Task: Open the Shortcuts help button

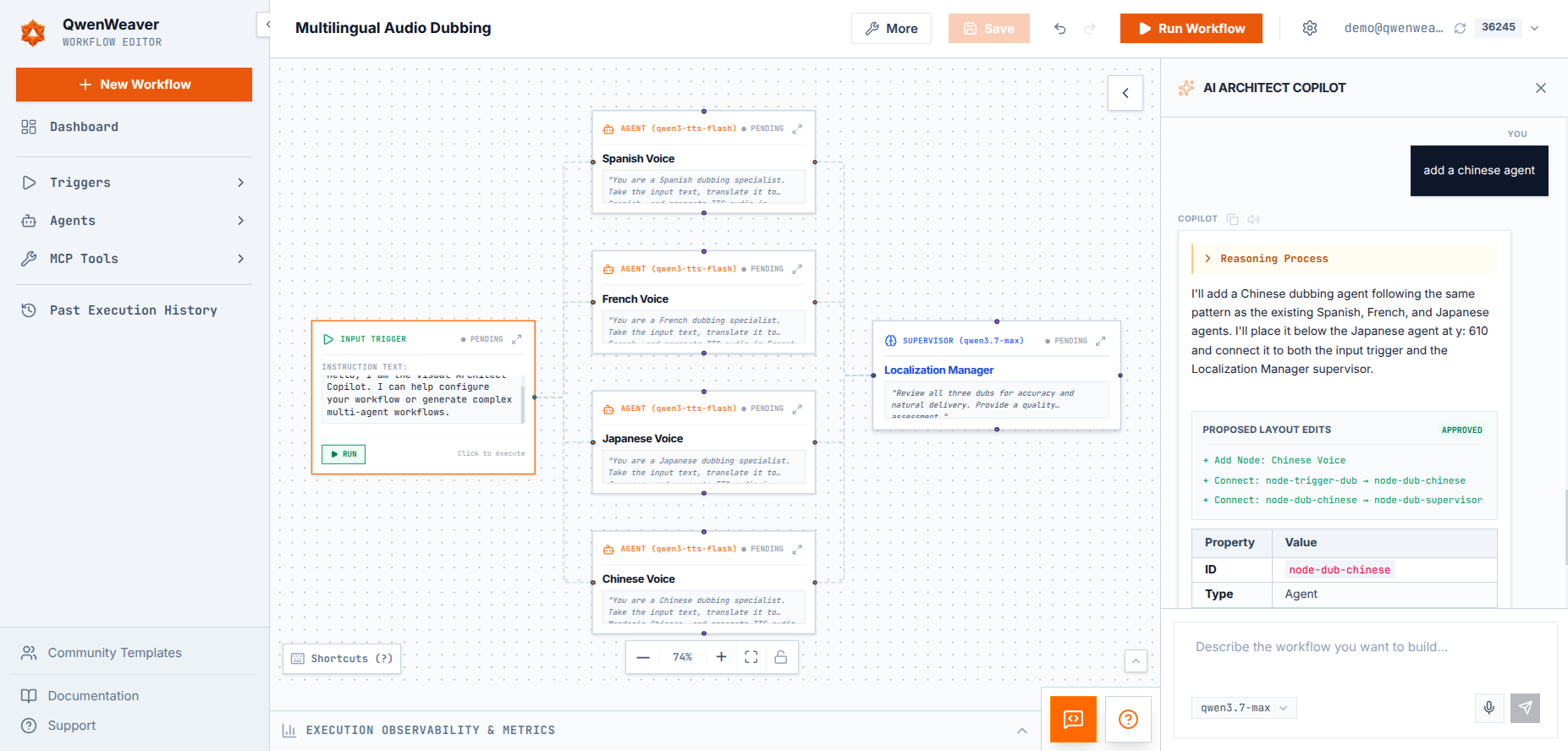Action: coord(342,659)
